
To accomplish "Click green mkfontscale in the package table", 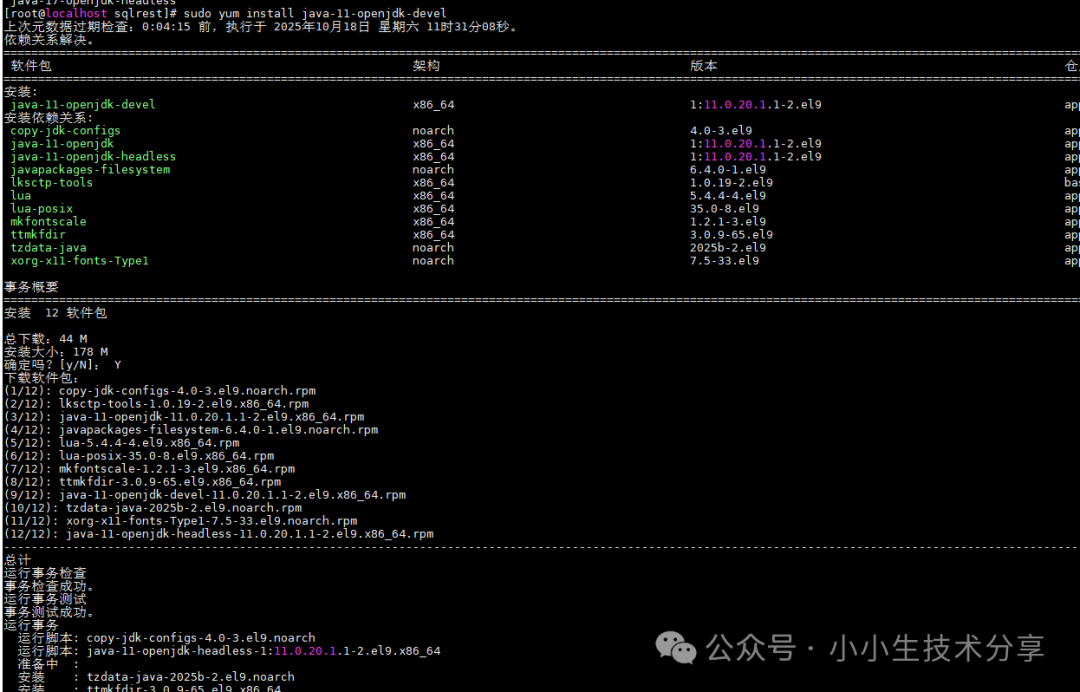I will [x=48, y=222].
